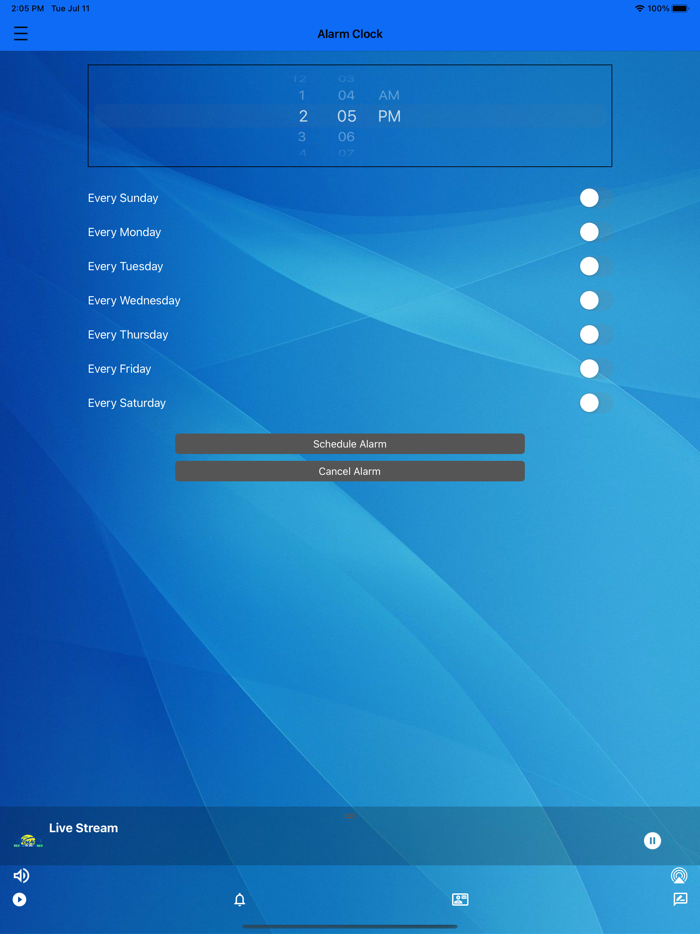Tap the volume speaker icon
Image resolution: width=700 pixels, height=934 pixels.
pos(21,875)
